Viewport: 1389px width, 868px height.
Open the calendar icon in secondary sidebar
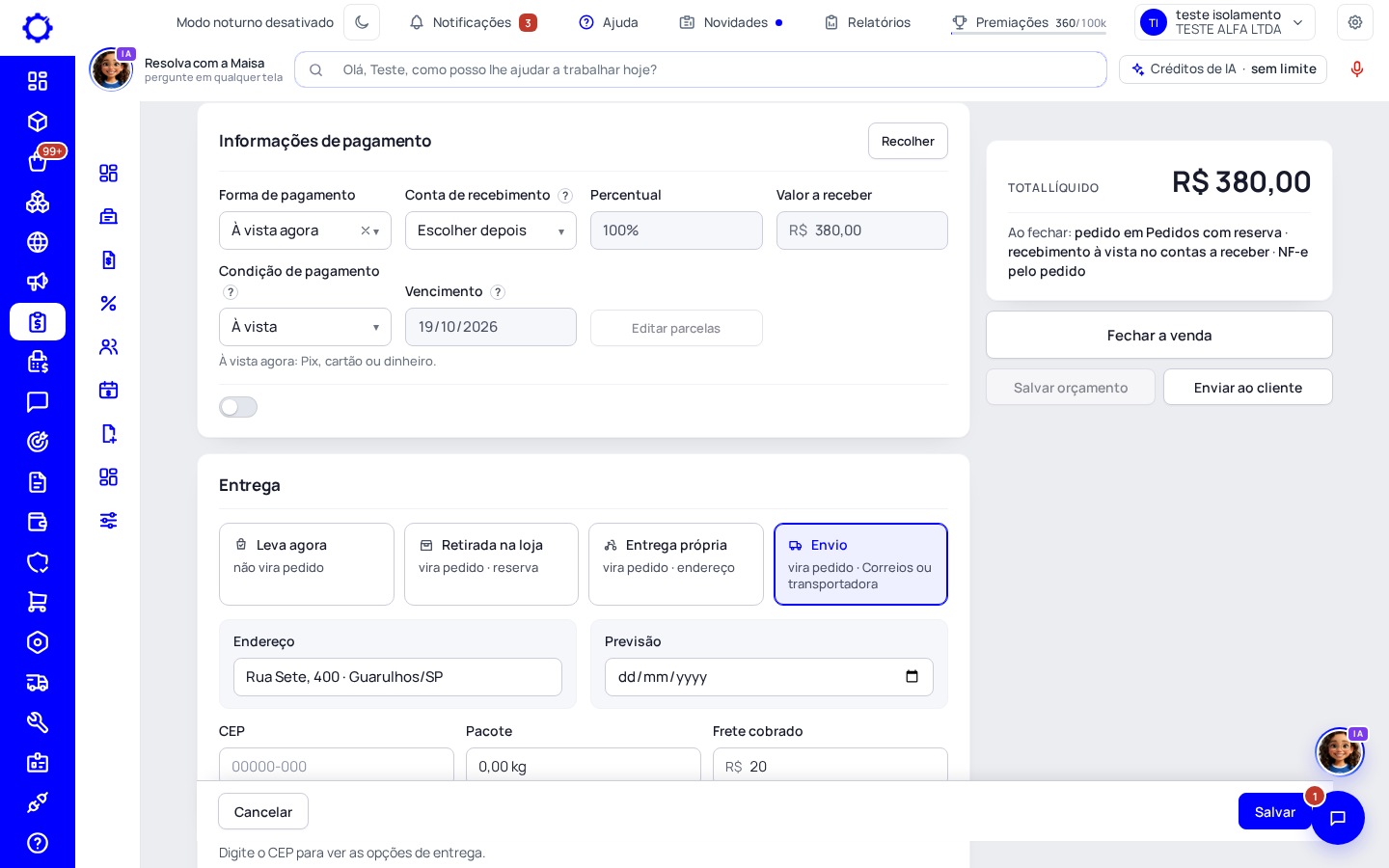coord(109,390)
